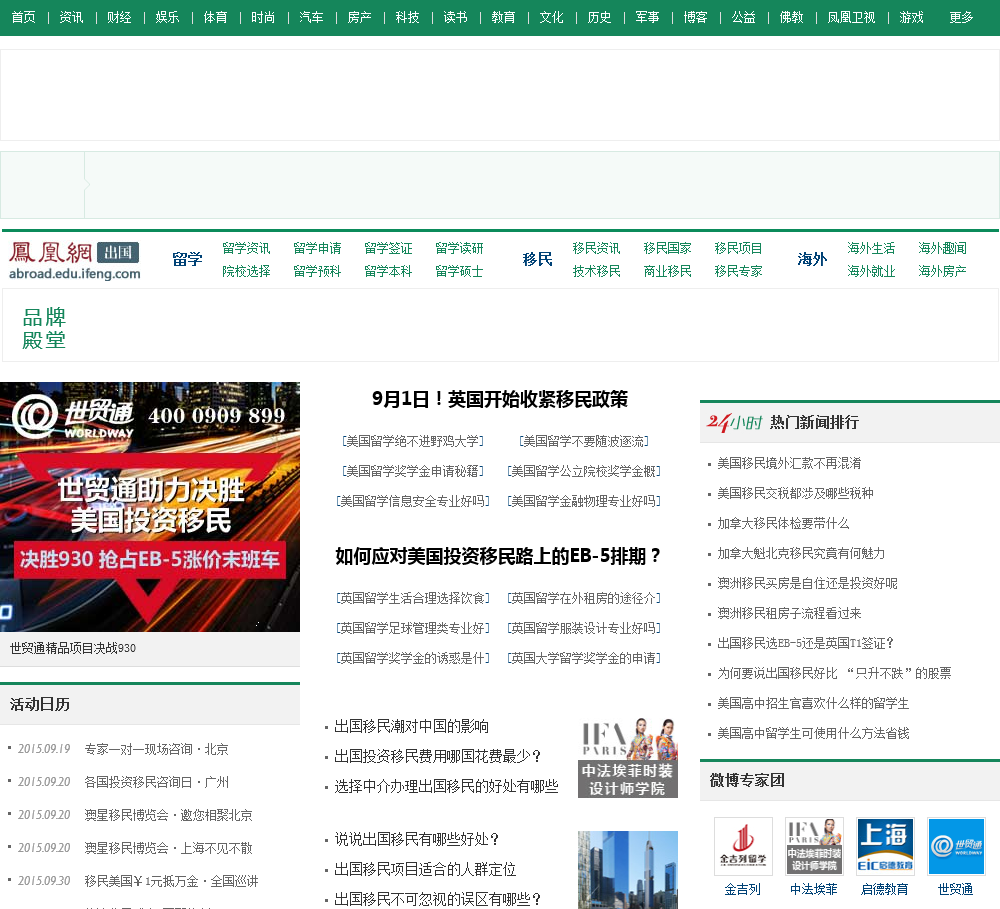
Task: Open 海外房产 sub-navigation link
Action: coord(942,271)
